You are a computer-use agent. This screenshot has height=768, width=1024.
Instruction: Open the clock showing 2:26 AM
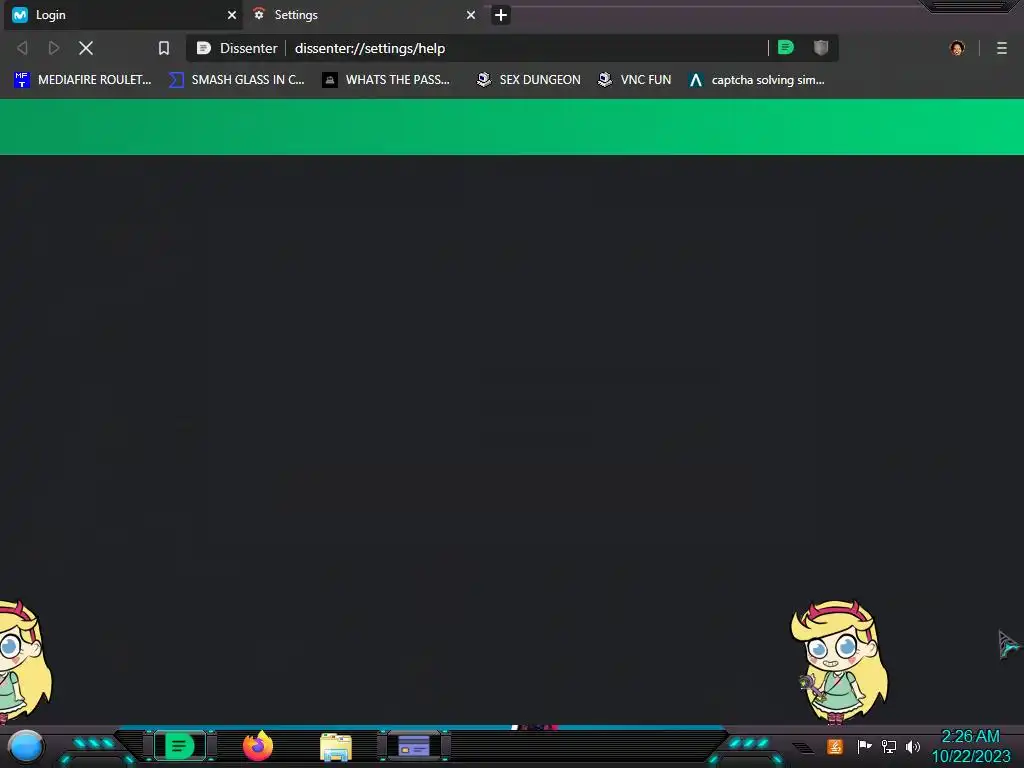click(970, 746)
